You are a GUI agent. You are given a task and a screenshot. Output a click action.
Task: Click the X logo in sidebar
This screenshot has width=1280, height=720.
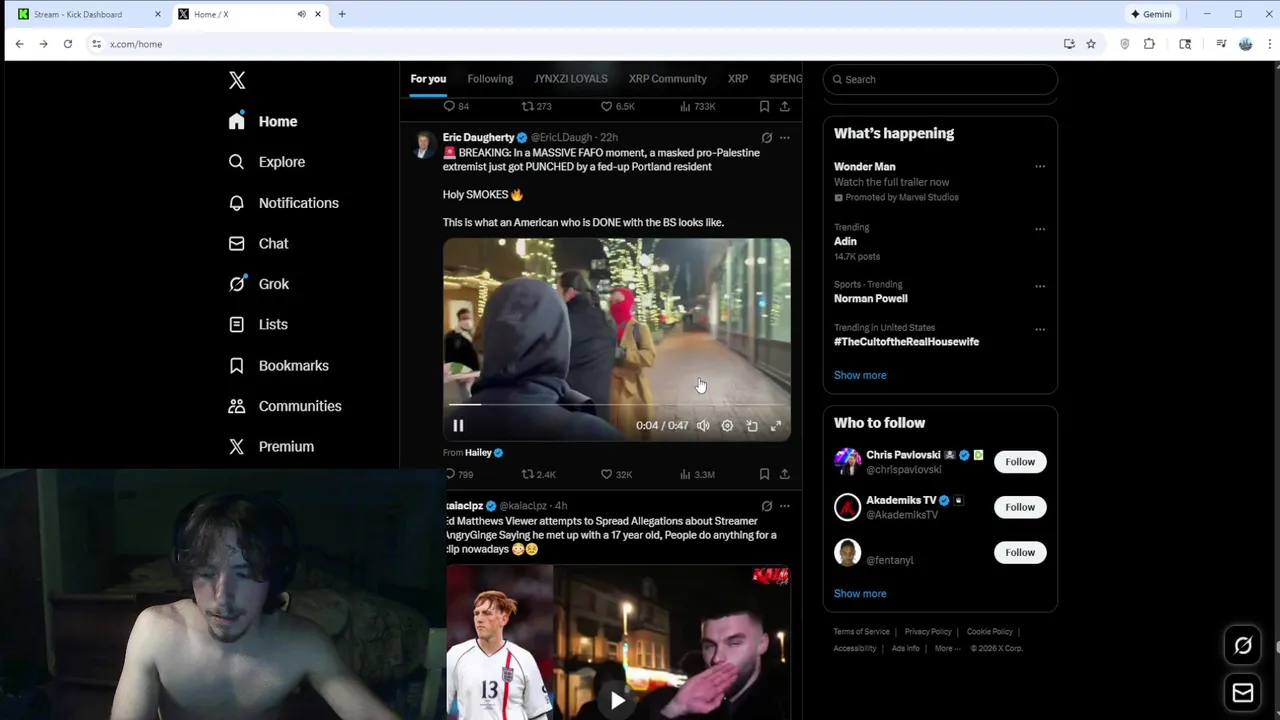click(x=237, y=80)
